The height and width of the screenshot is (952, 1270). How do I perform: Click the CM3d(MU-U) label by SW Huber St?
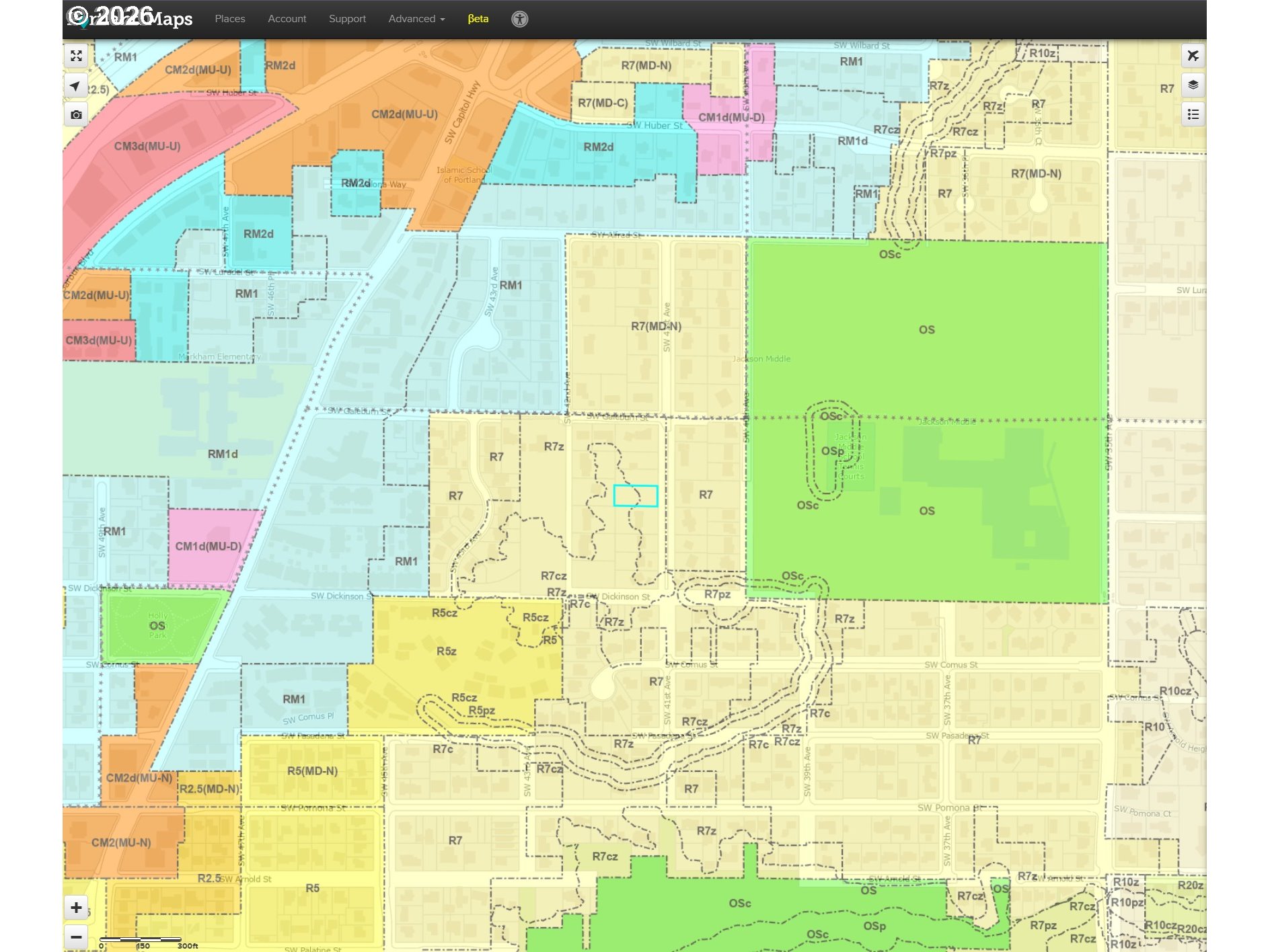tap(147, 146)
